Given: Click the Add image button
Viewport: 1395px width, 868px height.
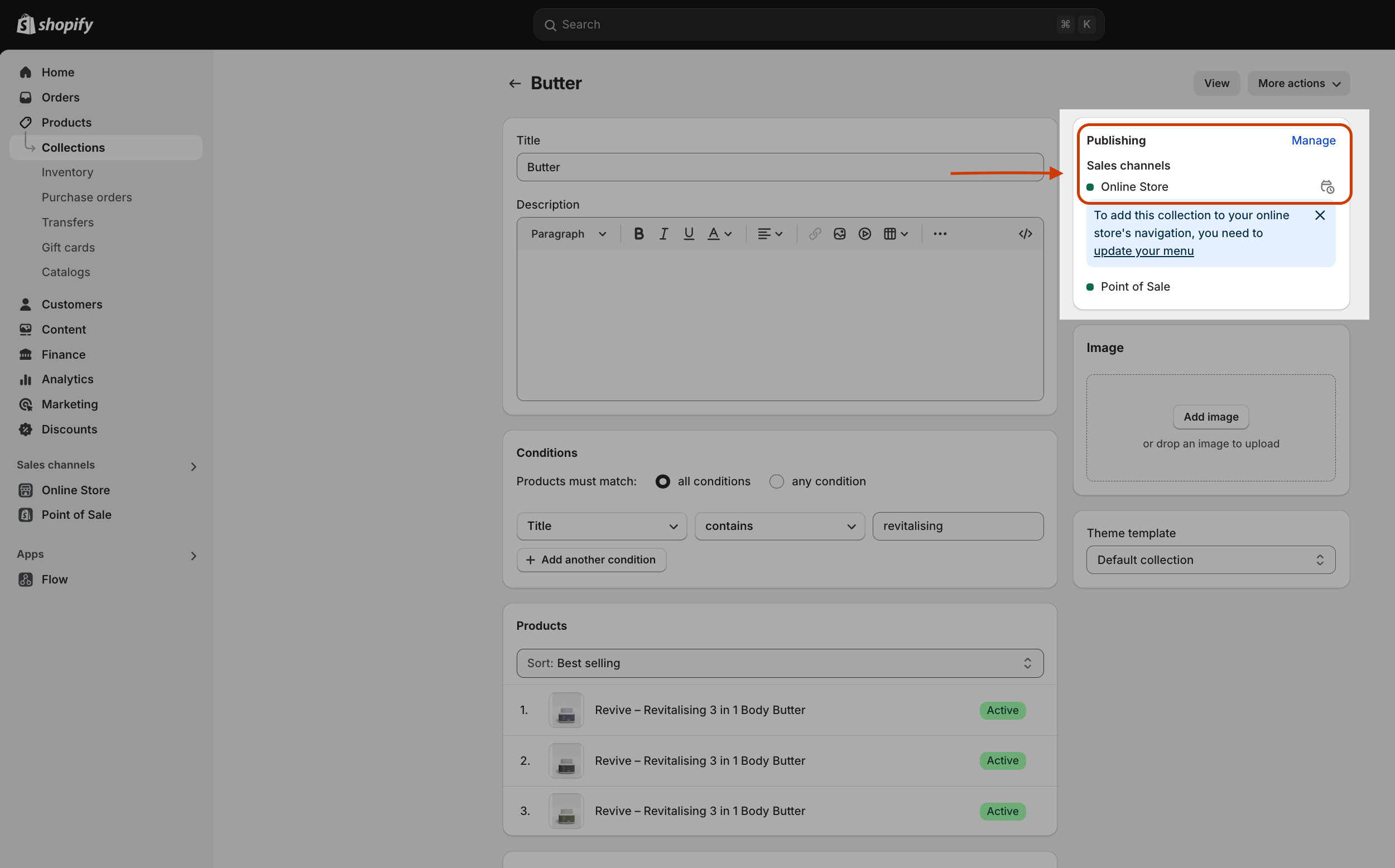Looking at the screenshot, I should pos(1211,417).
